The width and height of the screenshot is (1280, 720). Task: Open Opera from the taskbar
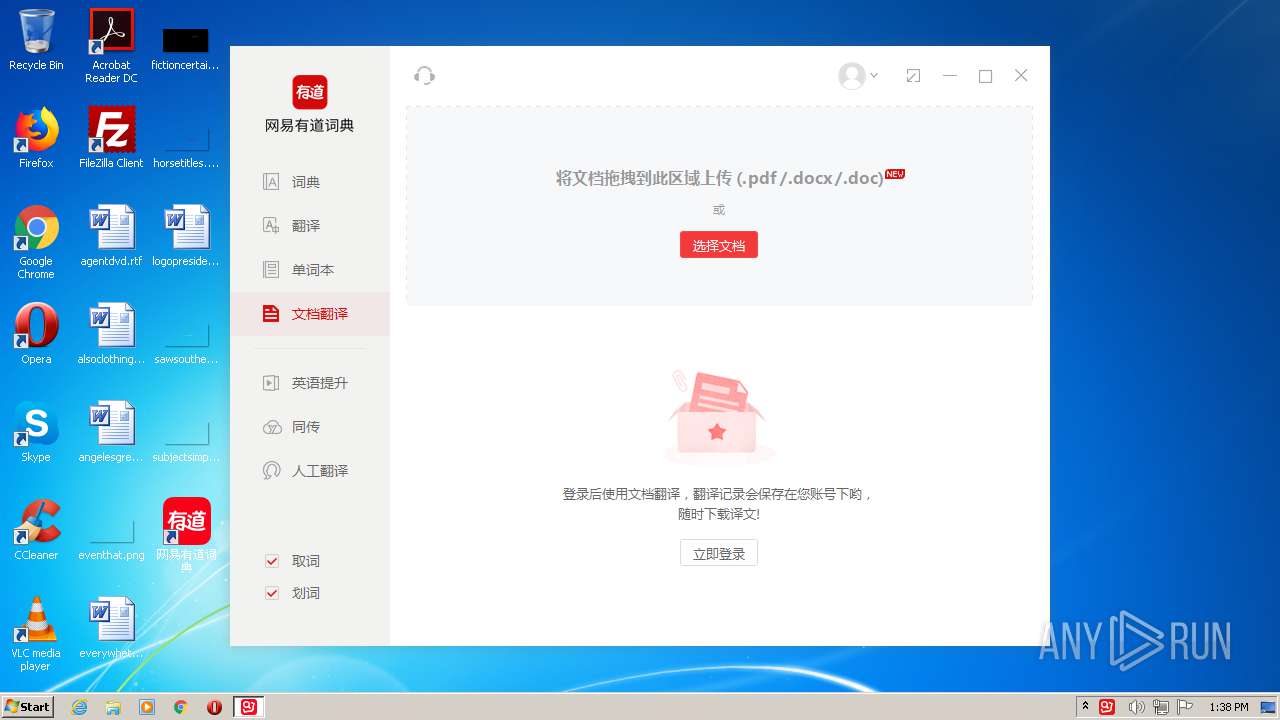tap(214, 707)
